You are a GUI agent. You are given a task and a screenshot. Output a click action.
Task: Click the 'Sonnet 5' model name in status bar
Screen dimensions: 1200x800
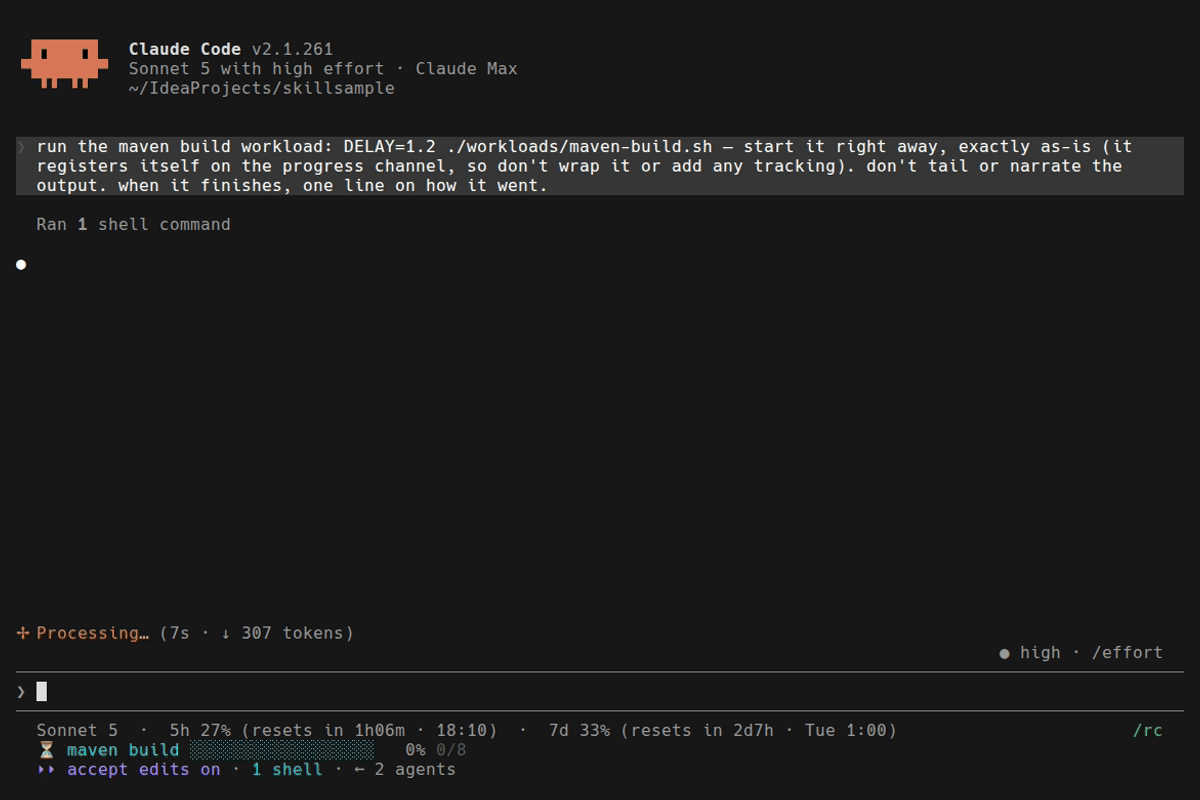coord(77,731)
